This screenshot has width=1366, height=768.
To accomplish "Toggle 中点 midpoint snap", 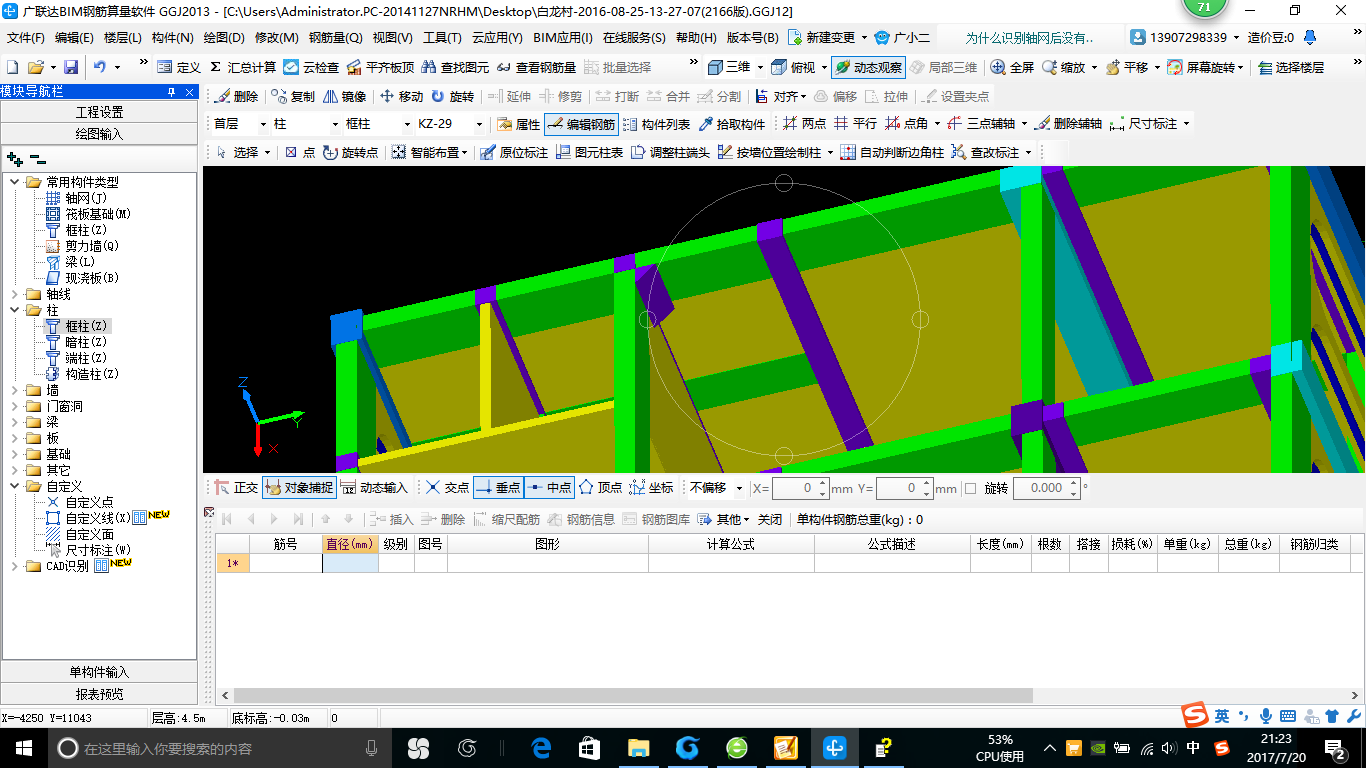I will pos(549,487).
